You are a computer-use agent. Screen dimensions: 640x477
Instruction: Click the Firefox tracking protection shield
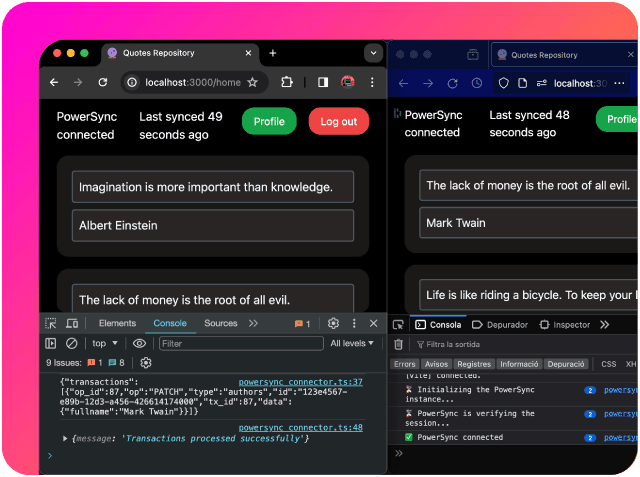[504, 84]
